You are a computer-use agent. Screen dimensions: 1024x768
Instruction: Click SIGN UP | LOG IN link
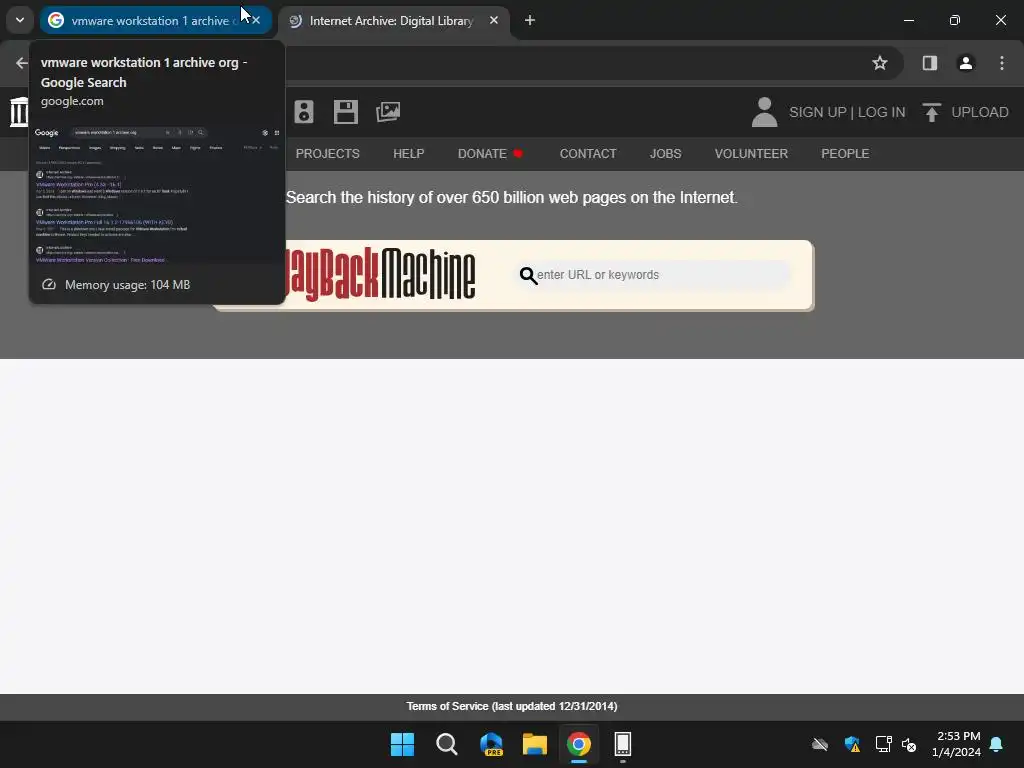(x=847, y=112)
